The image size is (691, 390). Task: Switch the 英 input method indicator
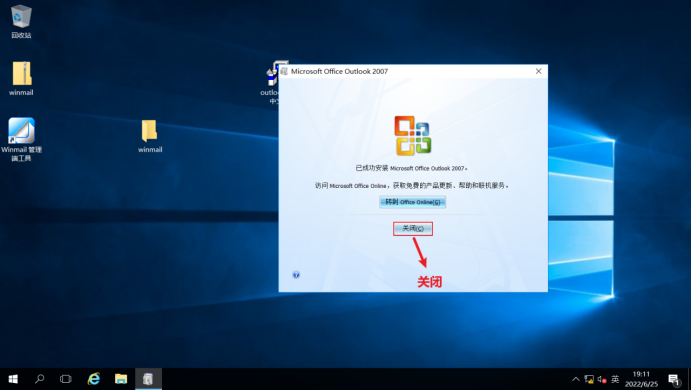click(615, 379)
